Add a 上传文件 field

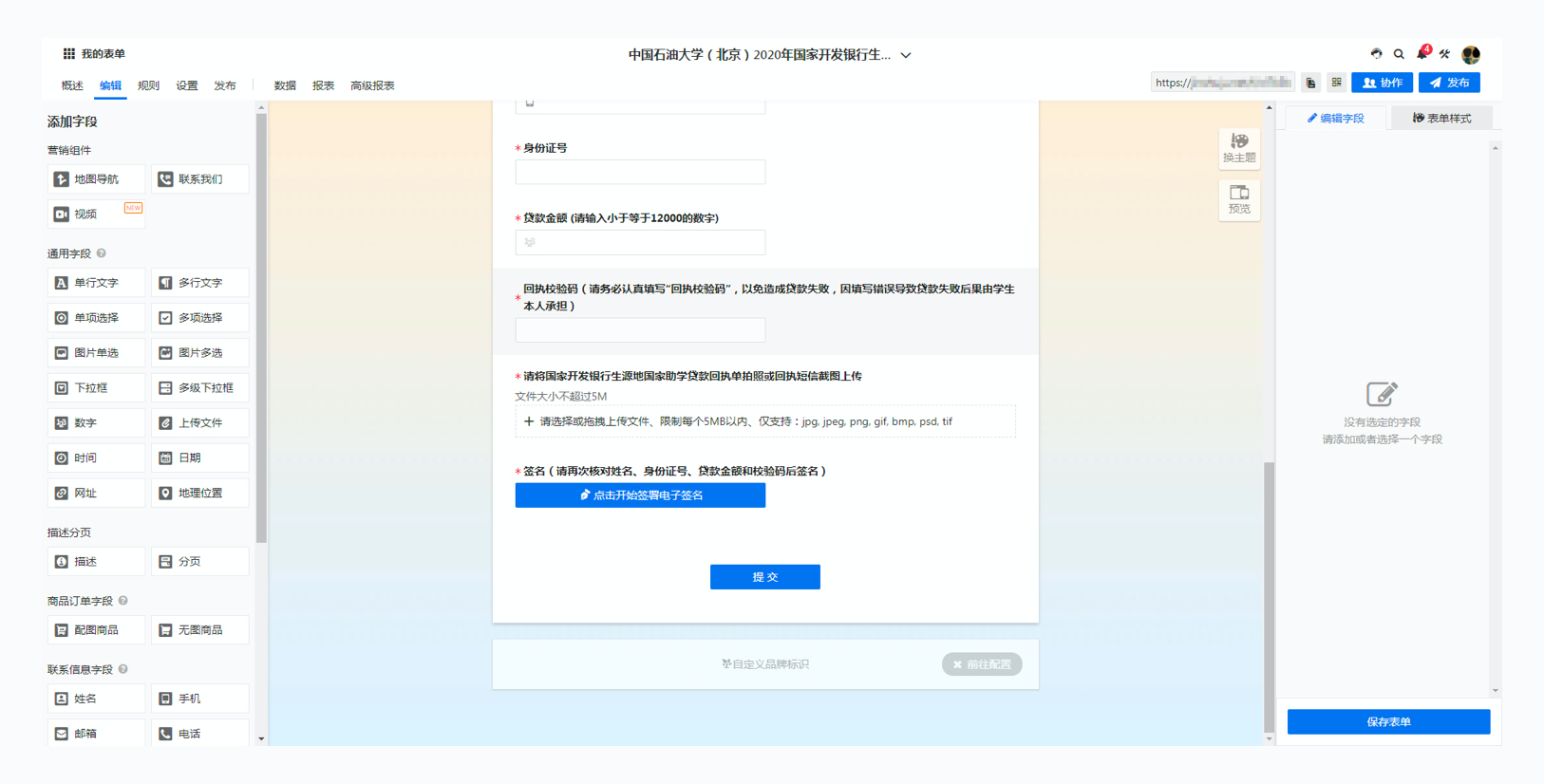[x=200, y=423]
